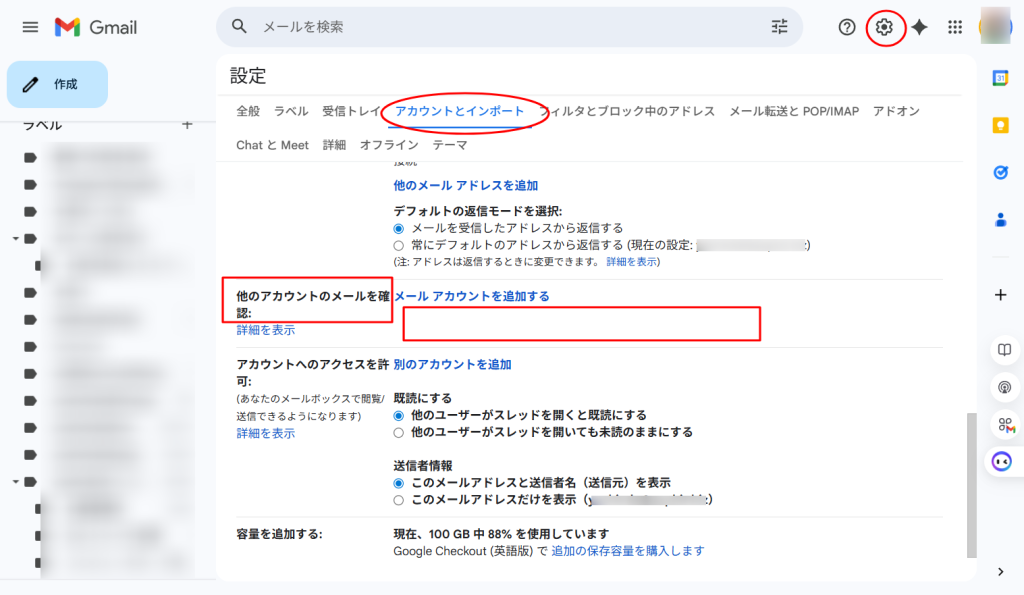Select '常にデフォルトのアドレスから返信する' radio option

click(400, 245)
